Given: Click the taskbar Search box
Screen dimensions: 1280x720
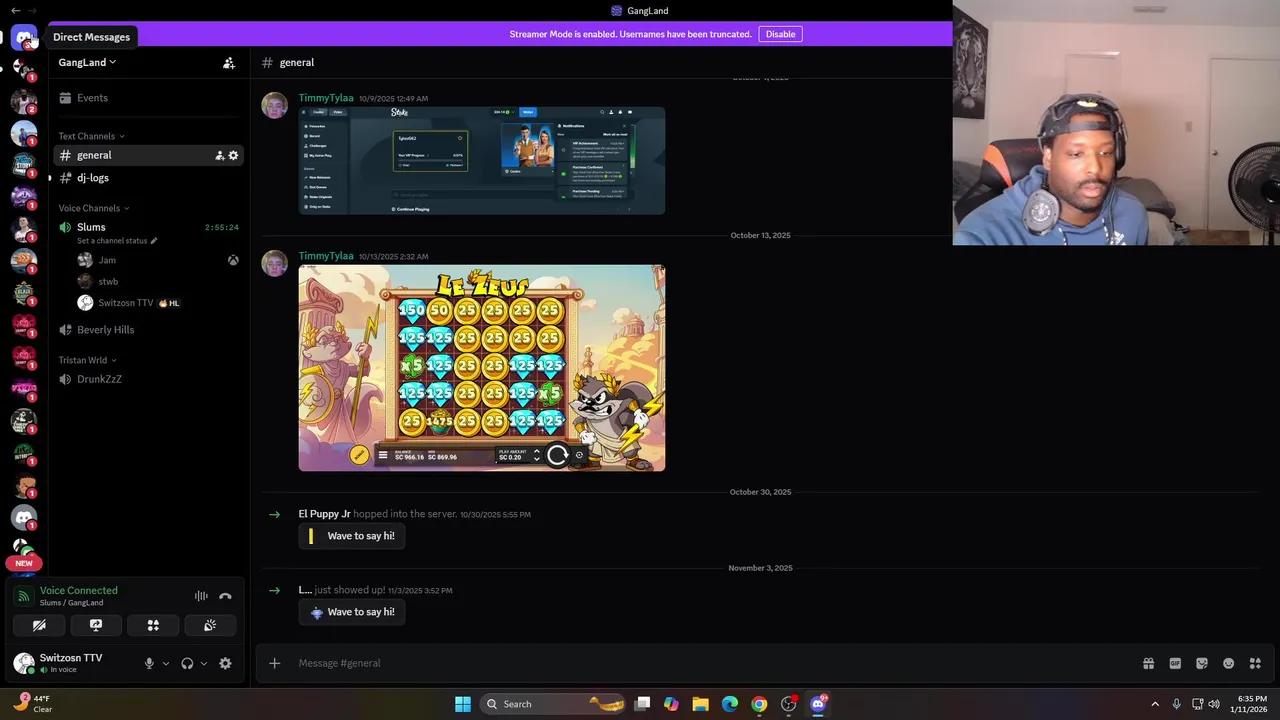Looking at the screenshot, I should (554, 704).
